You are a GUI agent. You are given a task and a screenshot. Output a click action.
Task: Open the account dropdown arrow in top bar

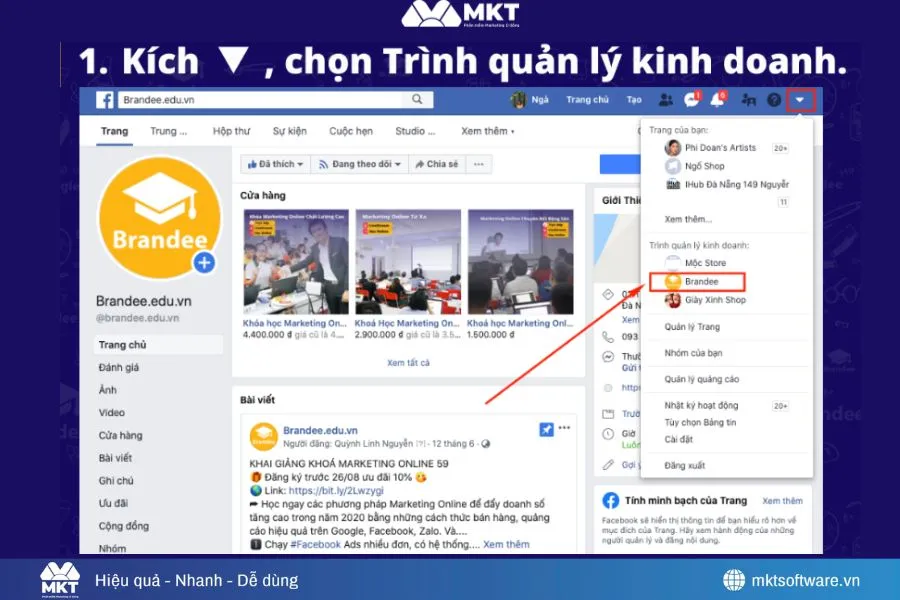point(800,100)
